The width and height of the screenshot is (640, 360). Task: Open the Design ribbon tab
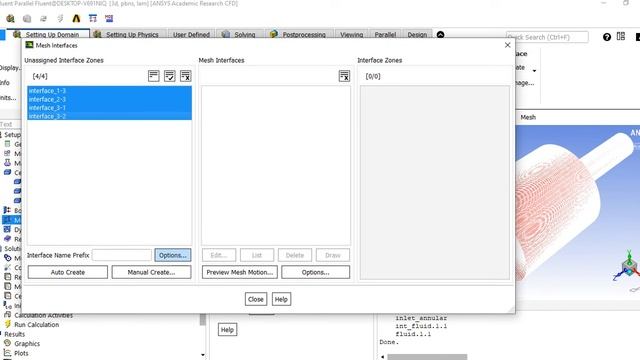[x=417, y=35]
